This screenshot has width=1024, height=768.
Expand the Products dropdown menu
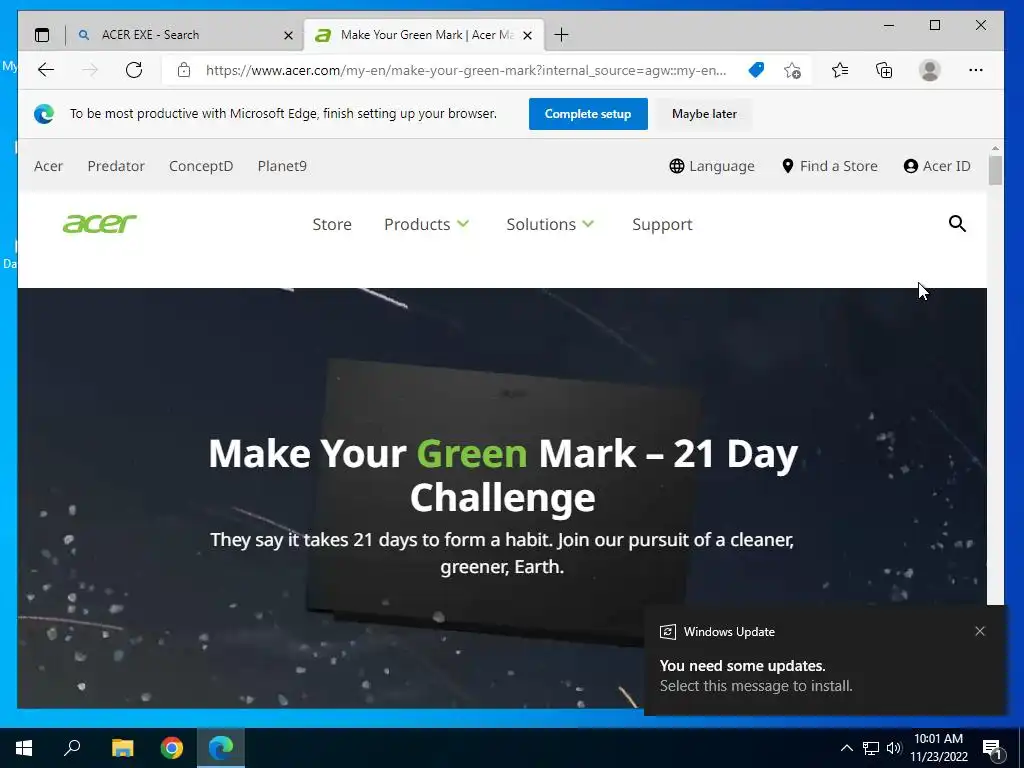426,224
